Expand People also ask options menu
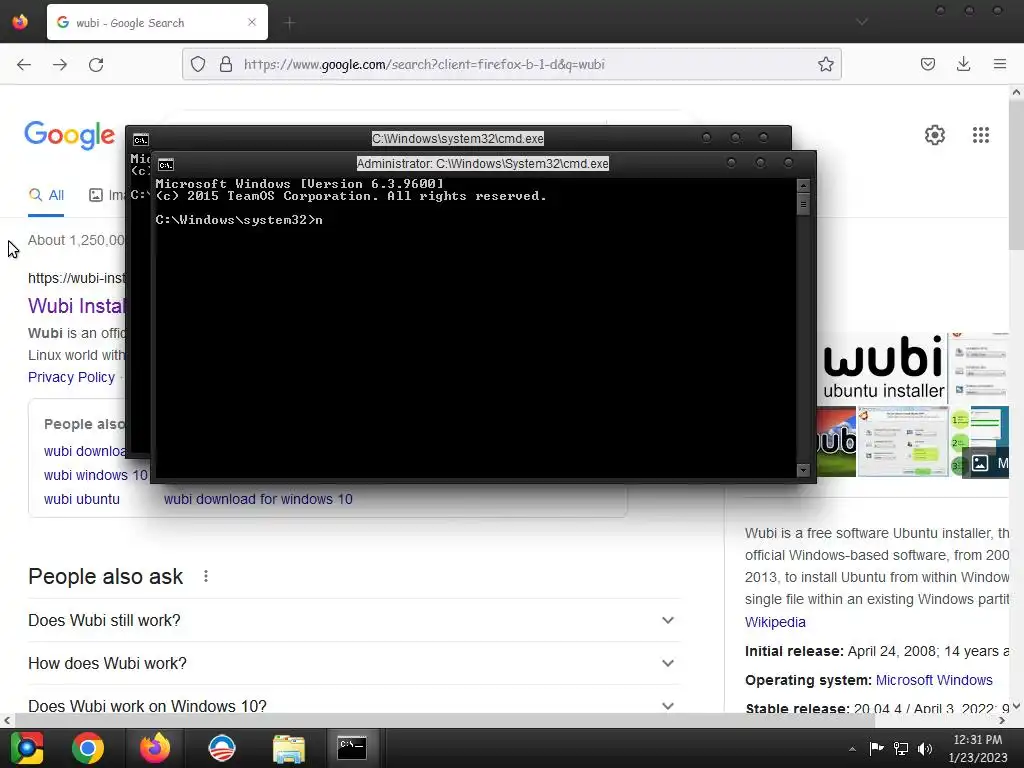1024x768 pixels. tap(206, 576)
